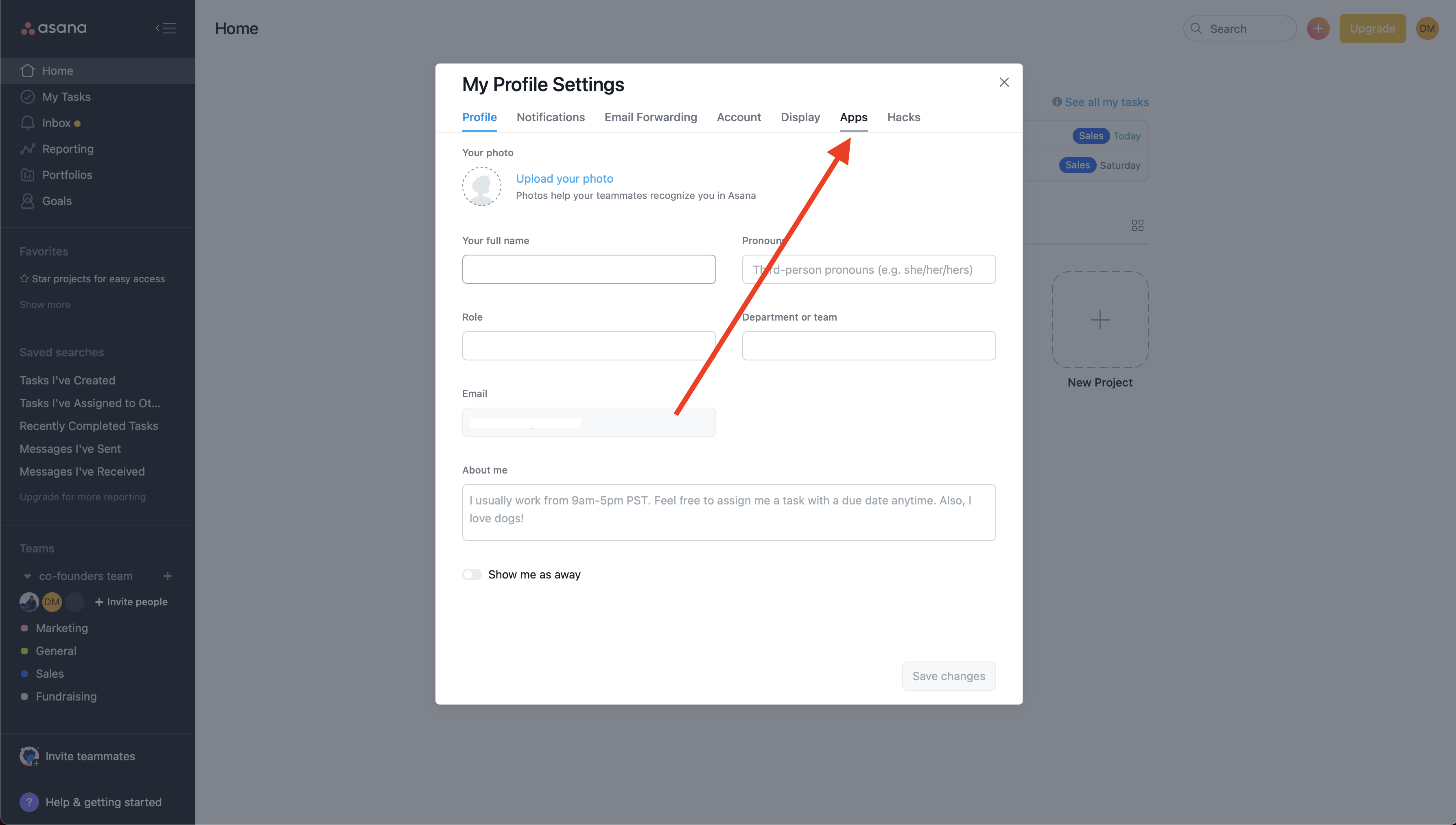1456x825 pixels.
Task: Click Invite people link
Action: [x=131, y=602]
